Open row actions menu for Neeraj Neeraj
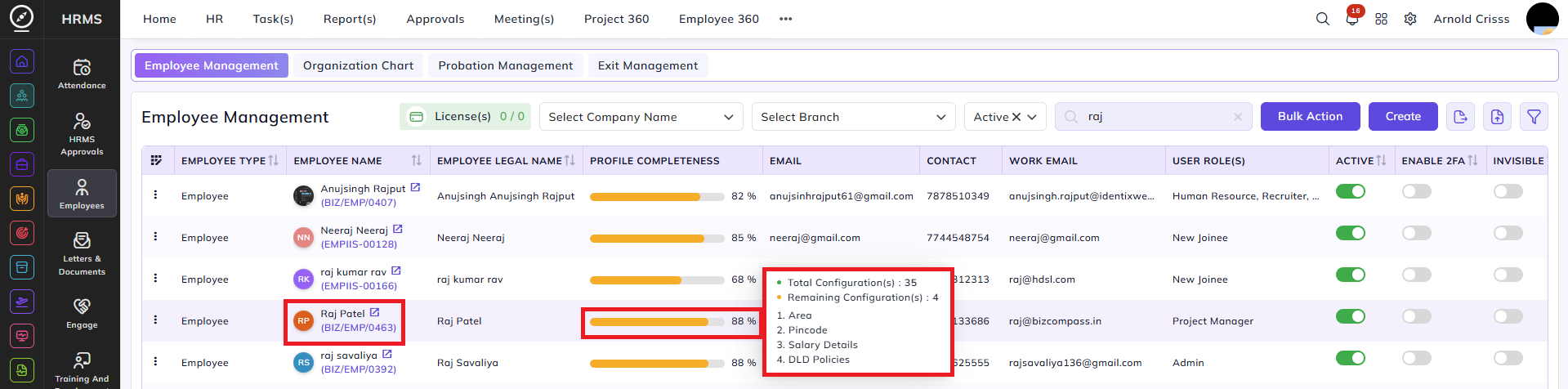The height and width of the screenshot is (389, 1568). click(155, 236)
